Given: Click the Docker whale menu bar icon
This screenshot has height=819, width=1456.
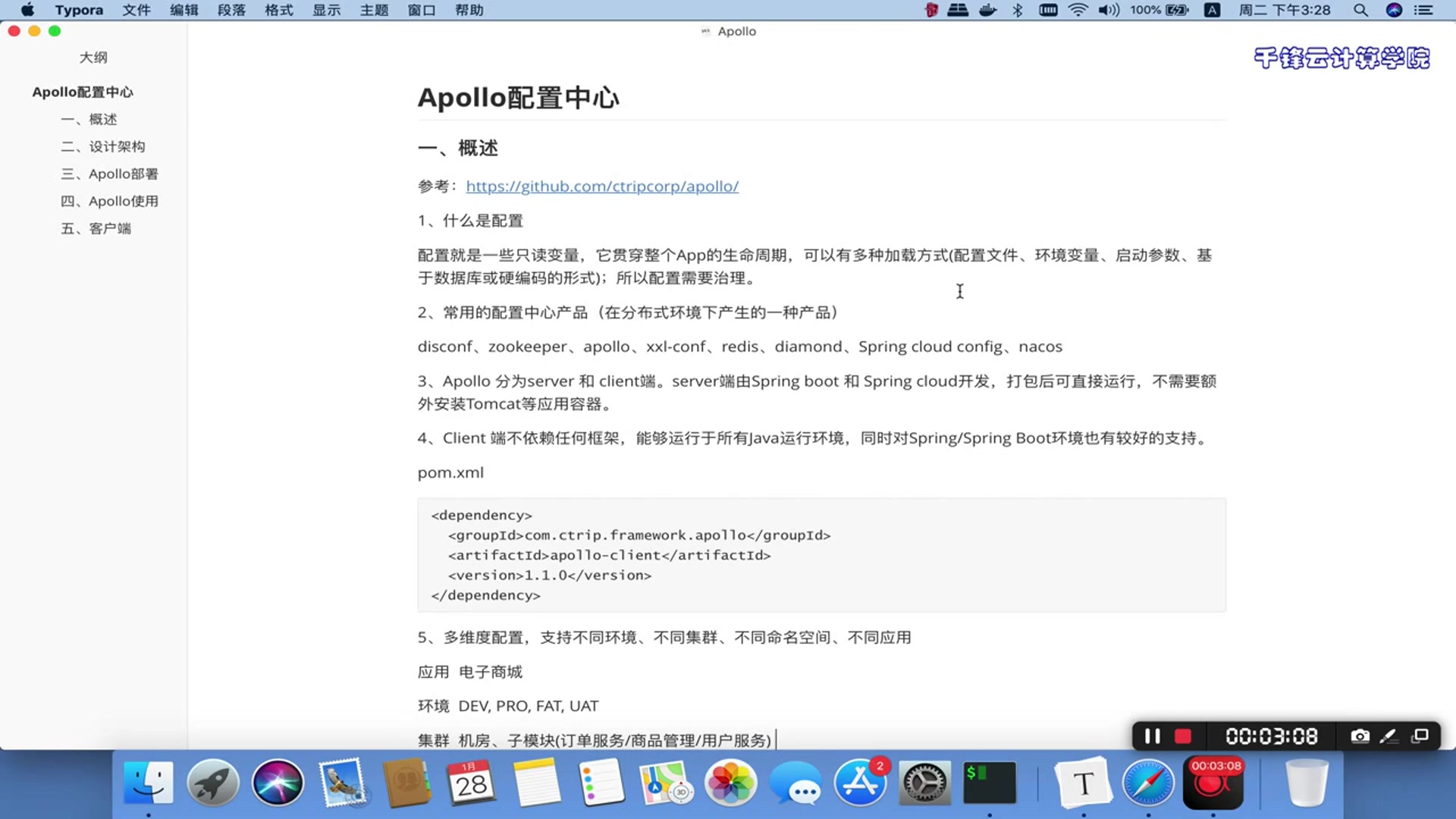Looking at the screenshot, I should click(x=987, y=10).
